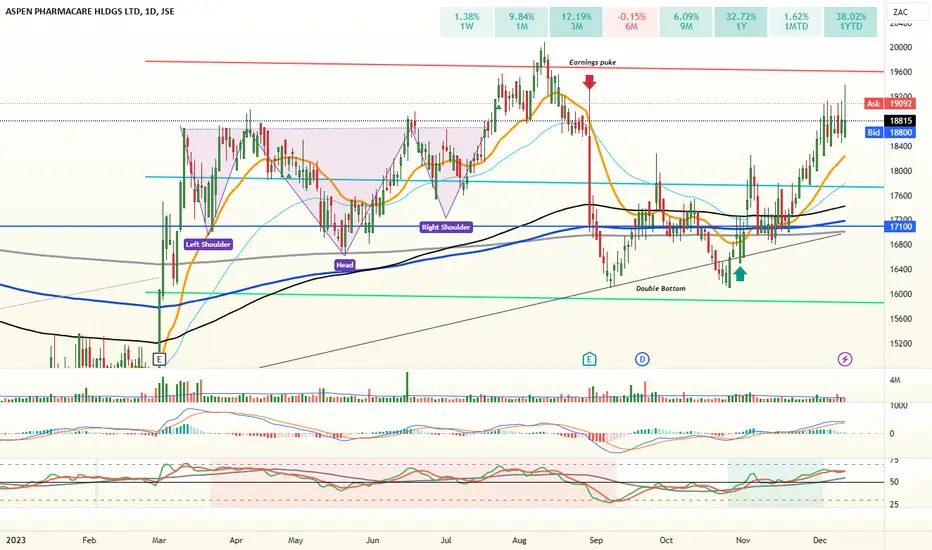The height and width of the screenshot is (550, 932).
Task: Select the 1Y 32.72% performance box
Action: (741, 22)
